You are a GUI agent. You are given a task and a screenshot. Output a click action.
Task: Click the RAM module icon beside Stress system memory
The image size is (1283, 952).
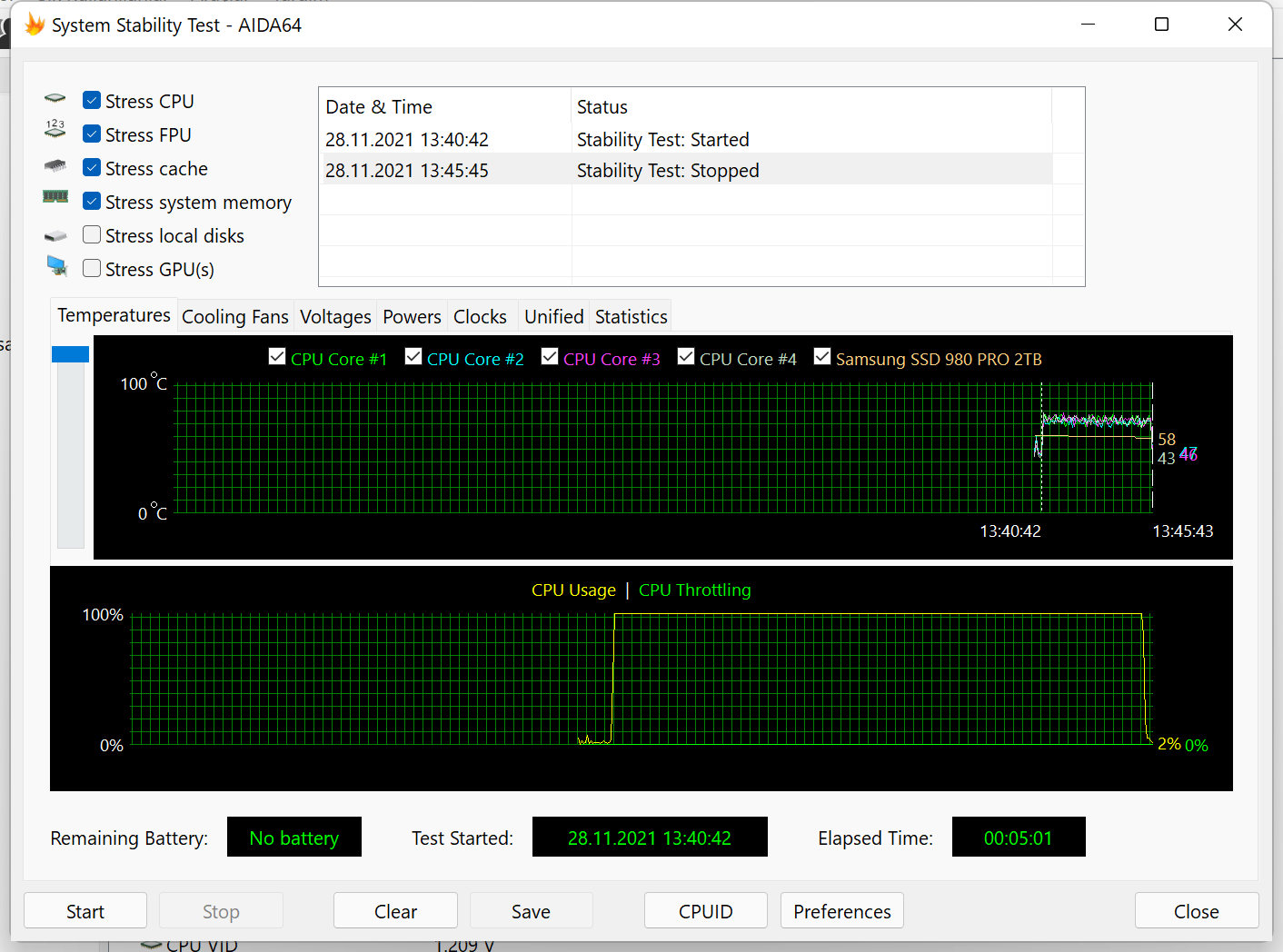pyautogui.click(x=55, y=196)
